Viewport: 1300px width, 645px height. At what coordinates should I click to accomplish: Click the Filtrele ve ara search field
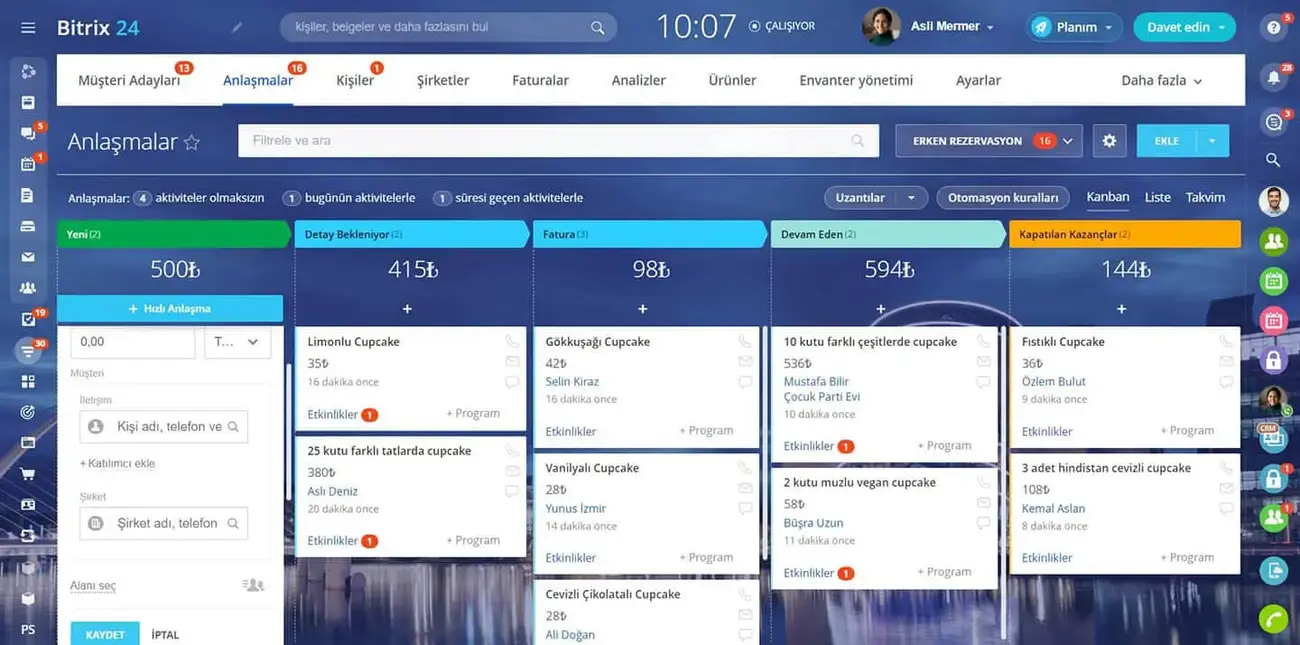[x=558, y=141]
